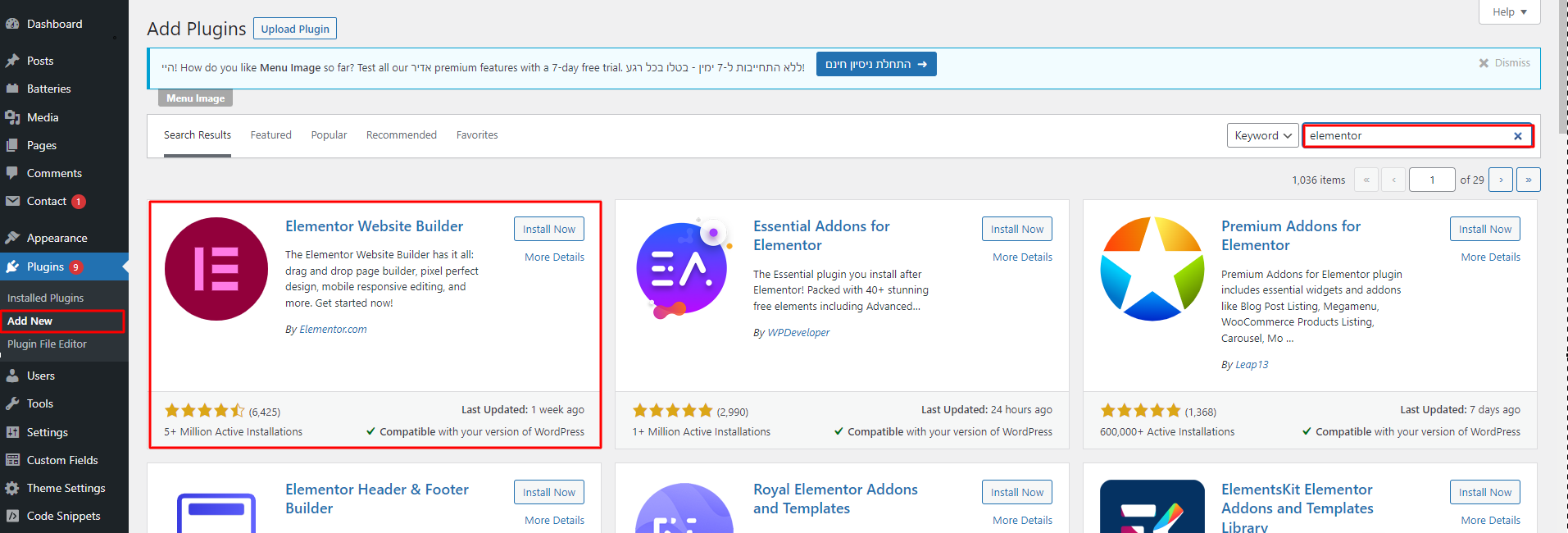Click the Users person icon
1568x533 pixels.
click(12, 376)
